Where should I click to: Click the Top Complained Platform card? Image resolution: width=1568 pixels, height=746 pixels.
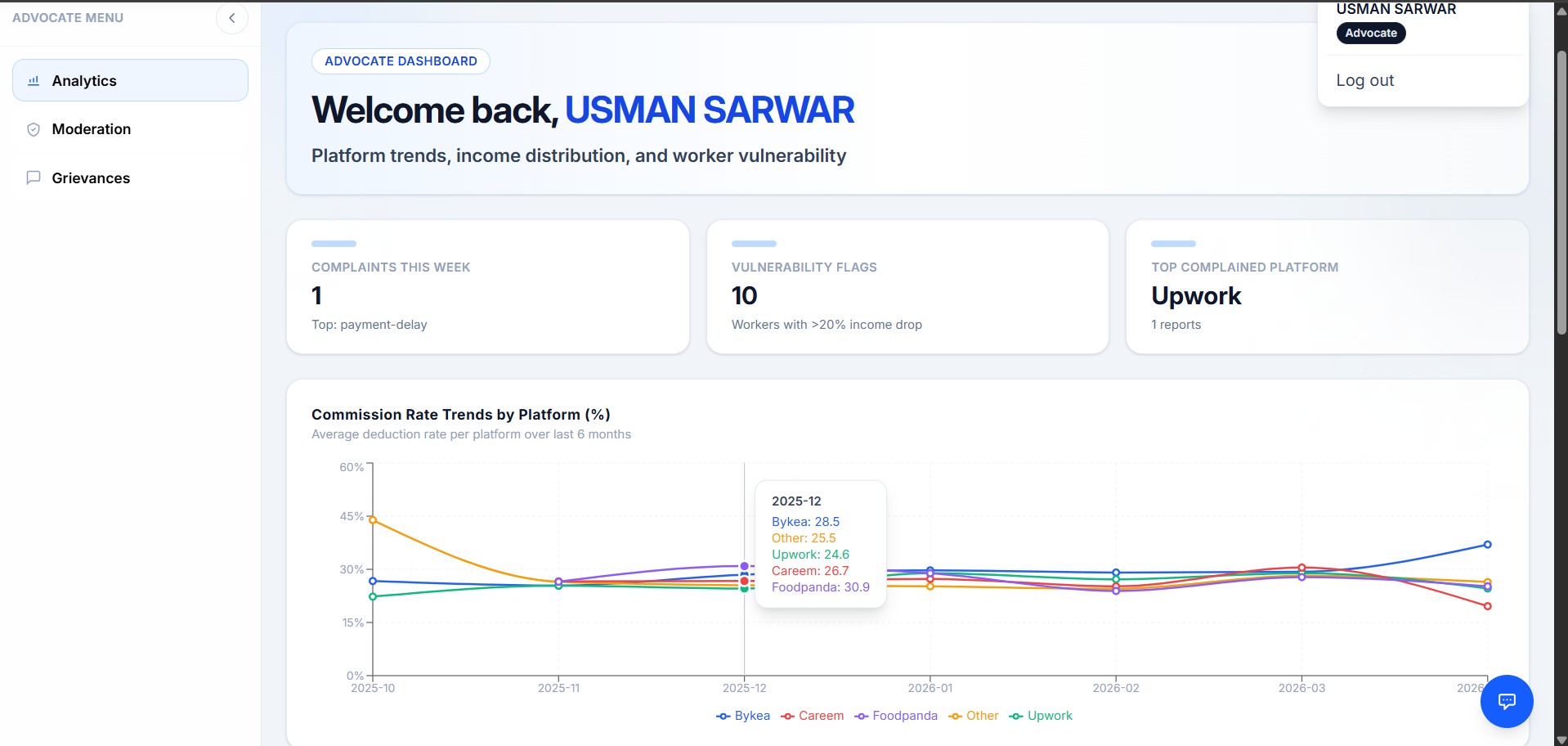[x=1327, y=286]
